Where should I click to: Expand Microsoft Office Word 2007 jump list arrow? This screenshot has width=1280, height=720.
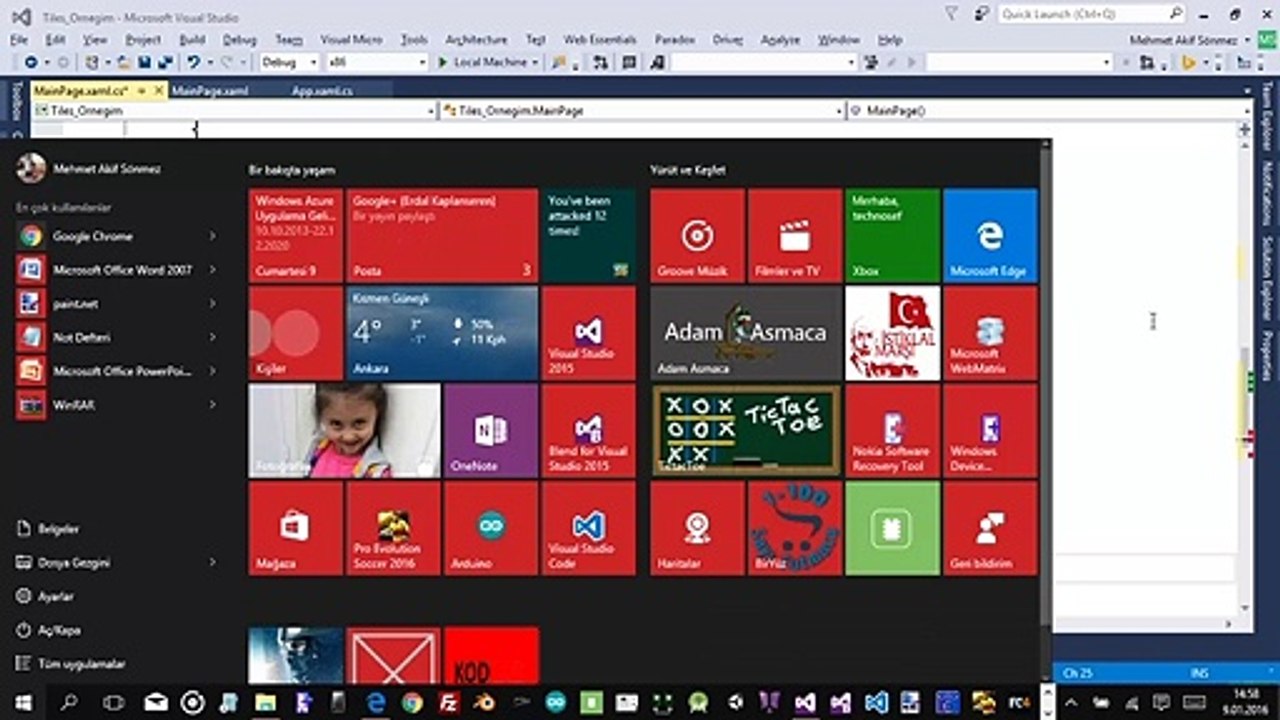tap(212, 270)
